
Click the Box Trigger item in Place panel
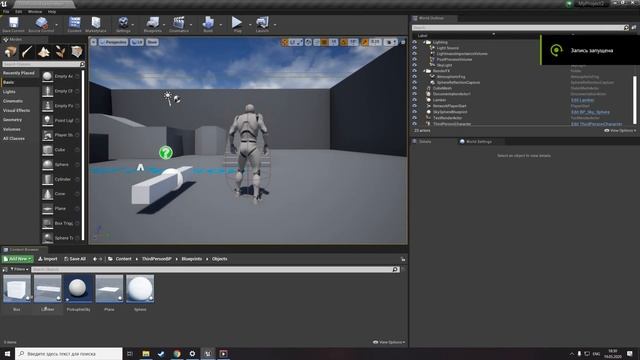(61, 223)
